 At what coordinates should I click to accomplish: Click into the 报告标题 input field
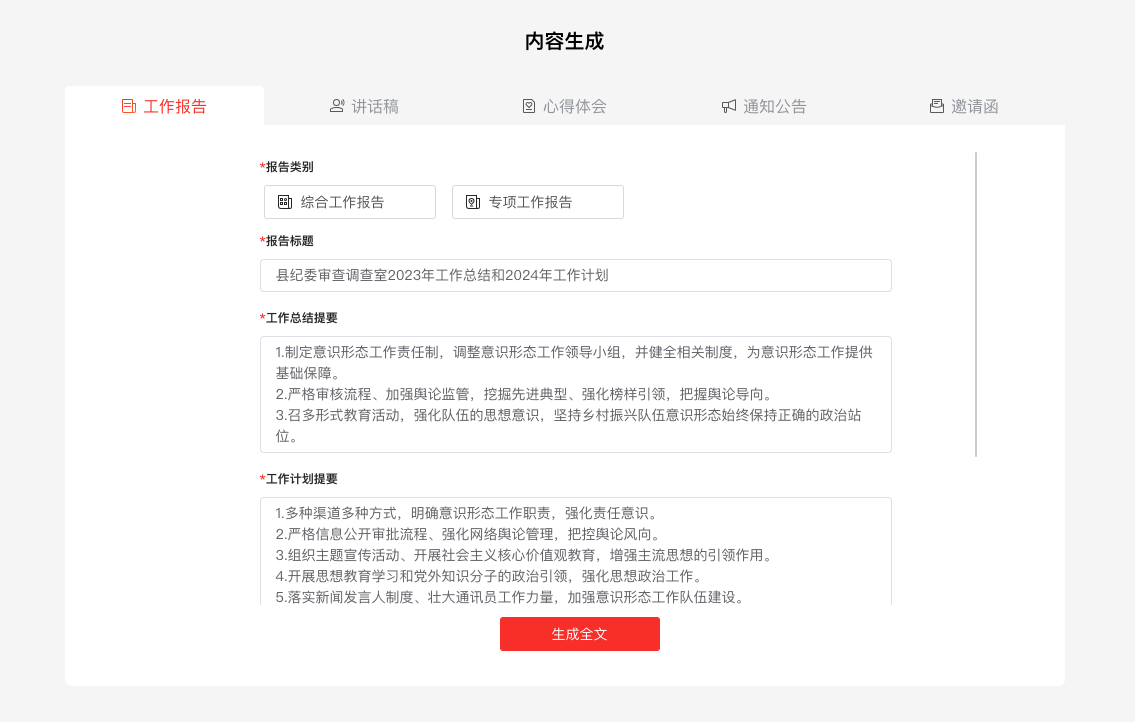575,275
